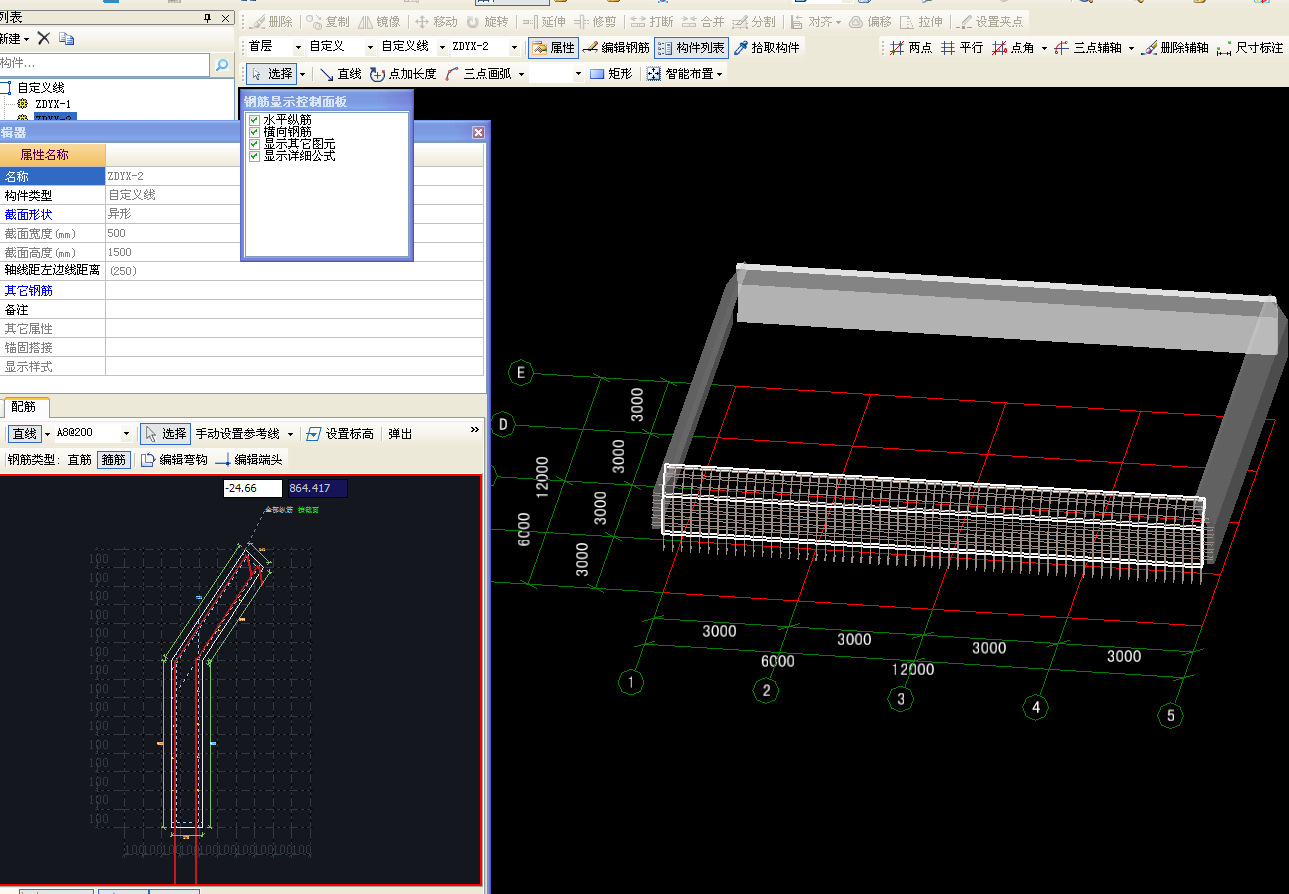The image size is (1289, 894).
Task: Click the 直线 line drawing tool
Action: tap(340, 74)
